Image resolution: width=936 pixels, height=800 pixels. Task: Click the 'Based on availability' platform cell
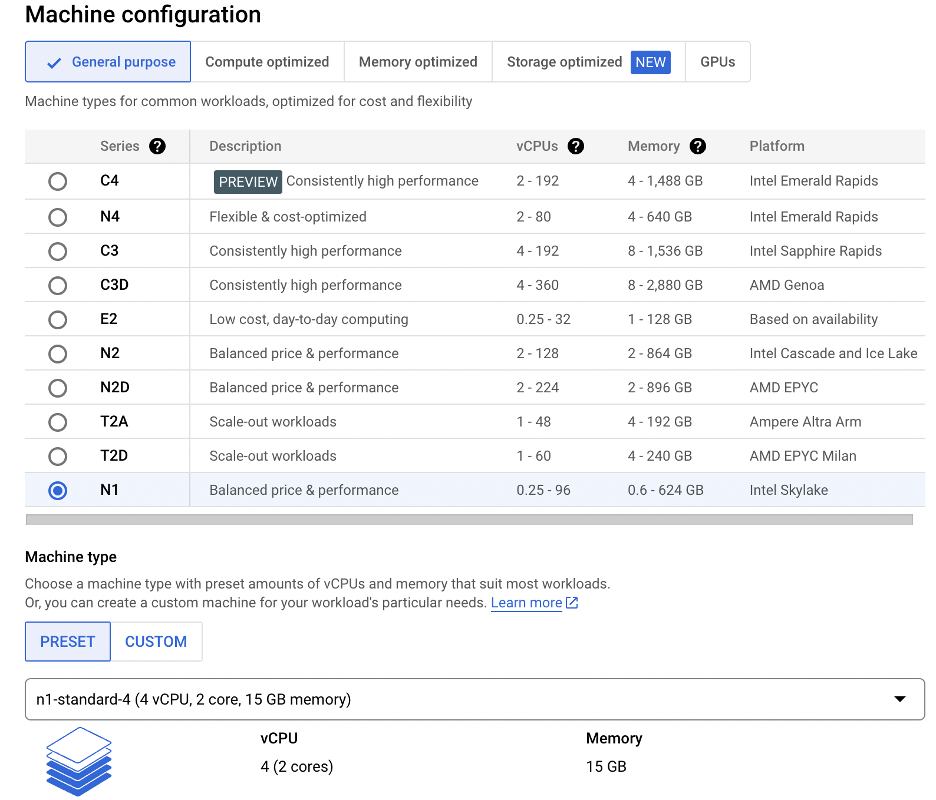click(x=814, y=319)
